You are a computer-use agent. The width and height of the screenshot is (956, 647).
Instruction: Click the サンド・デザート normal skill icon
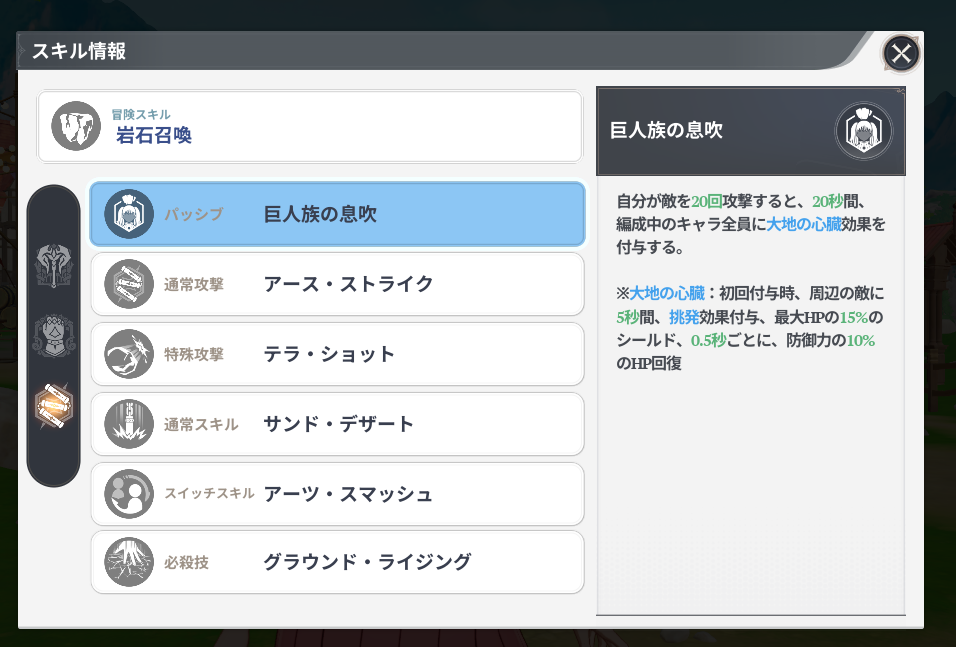[x=129, y=424]
